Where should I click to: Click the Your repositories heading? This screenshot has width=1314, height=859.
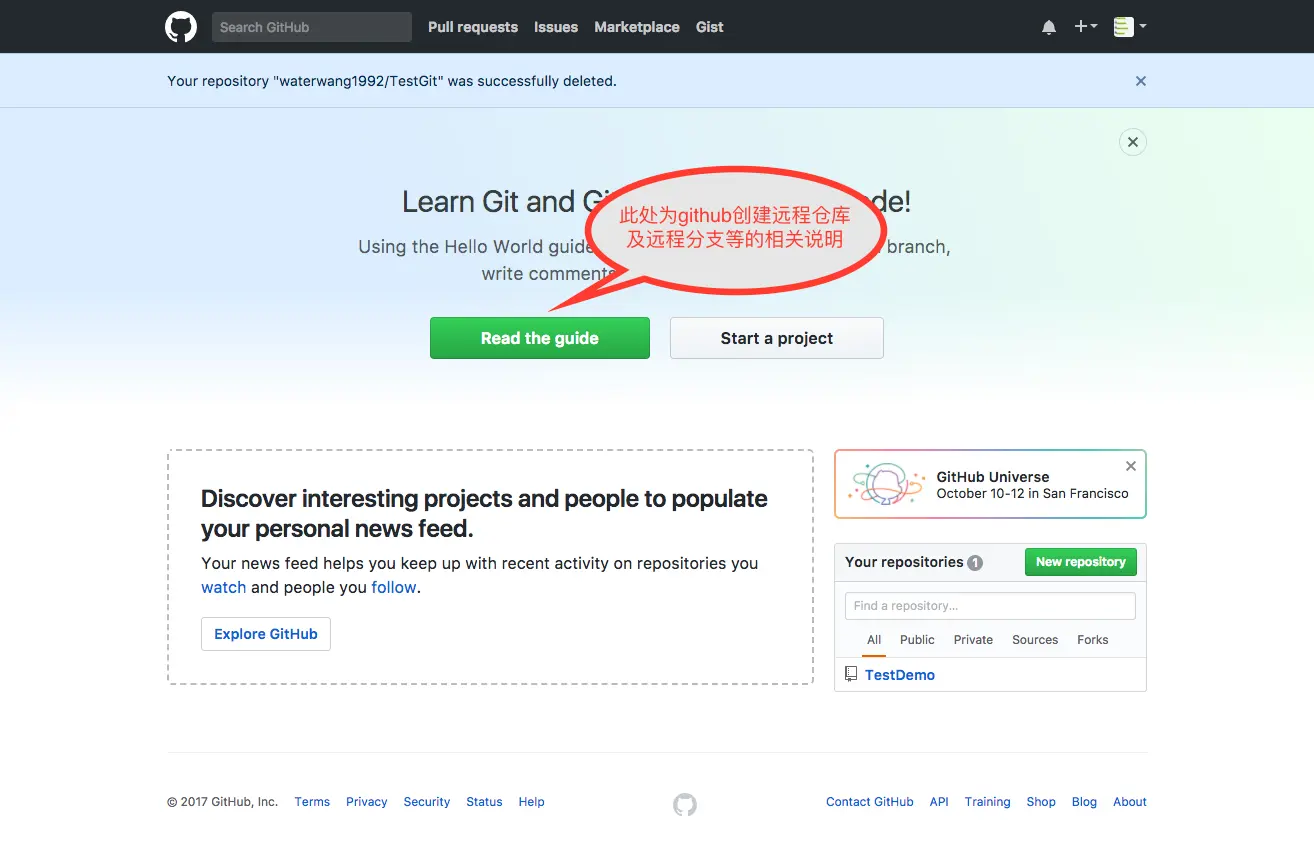(904, 562)
